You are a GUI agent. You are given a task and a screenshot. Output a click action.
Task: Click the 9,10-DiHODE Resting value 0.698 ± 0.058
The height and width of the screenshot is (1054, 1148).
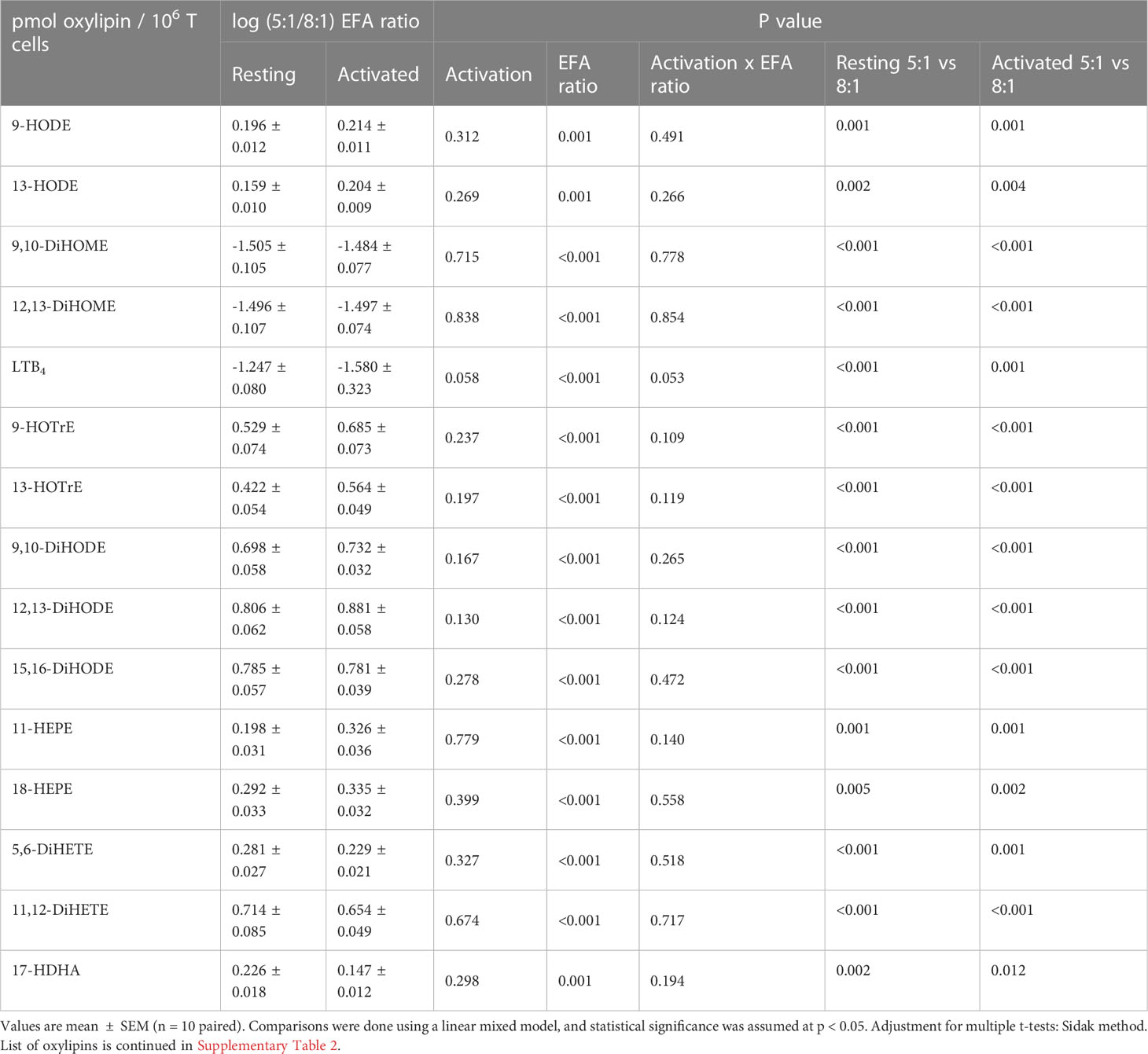point(256,559)
